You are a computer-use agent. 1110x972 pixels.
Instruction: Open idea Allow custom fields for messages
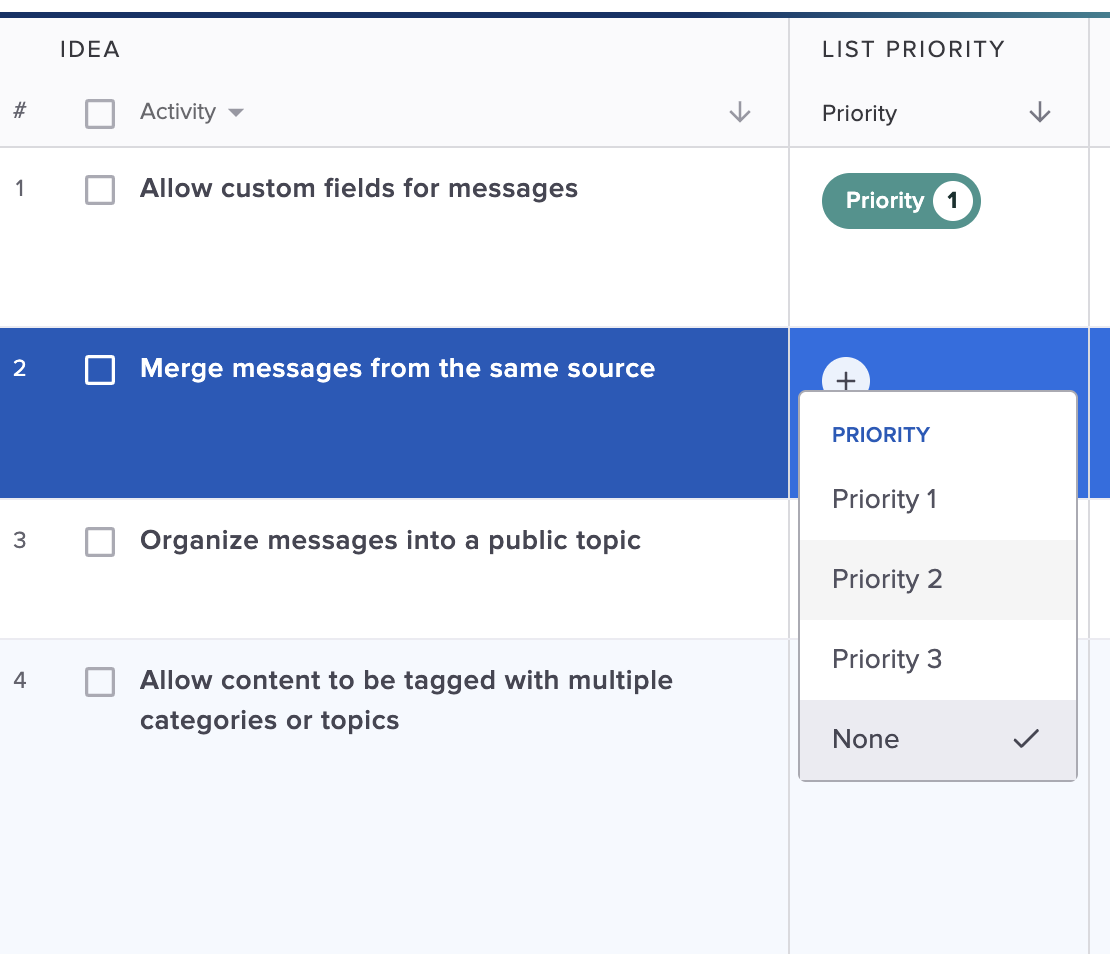pyautogui.click(x=358, y=189)
